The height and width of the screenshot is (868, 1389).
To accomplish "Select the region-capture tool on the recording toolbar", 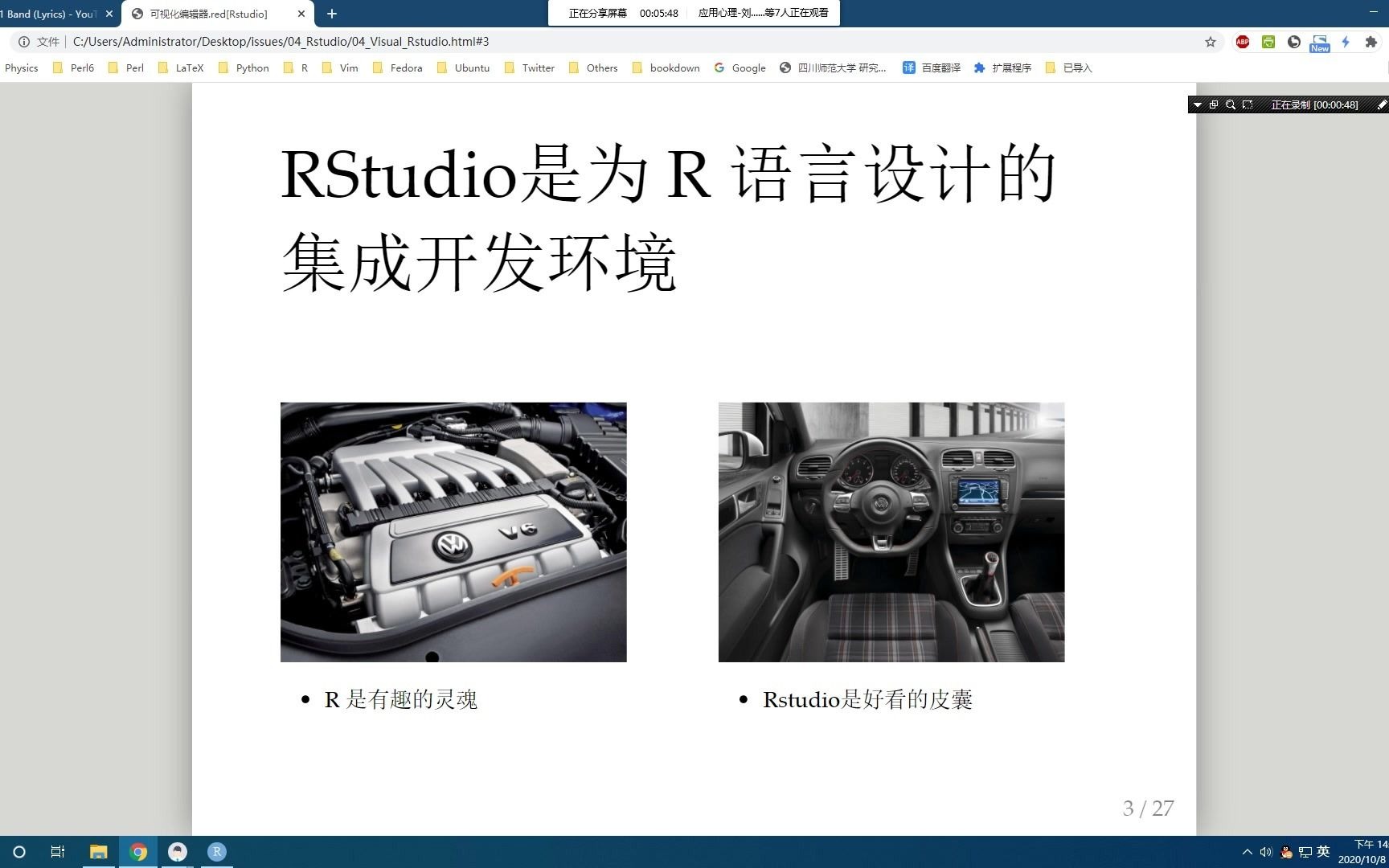I will (1247, 104).
